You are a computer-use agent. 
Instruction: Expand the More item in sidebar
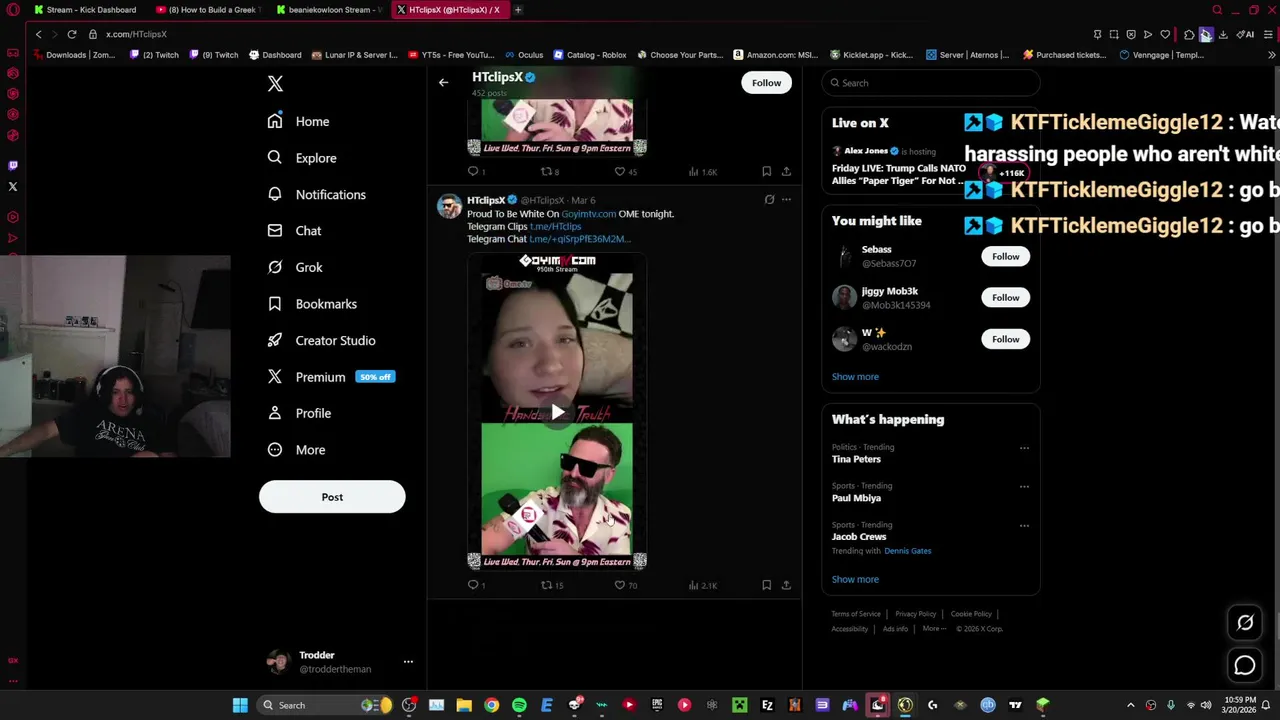click(x=296, y=450)
